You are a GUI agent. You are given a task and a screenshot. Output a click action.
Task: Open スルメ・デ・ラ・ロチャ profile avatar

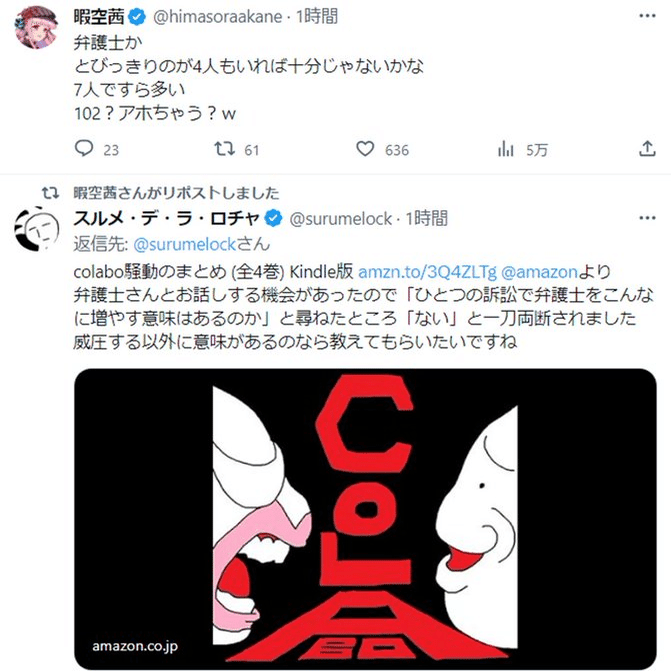tap(36, 229)
